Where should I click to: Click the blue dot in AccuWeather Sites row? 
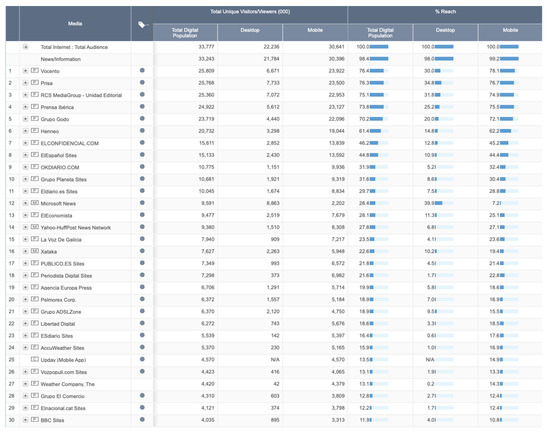(x=142, y=347)
